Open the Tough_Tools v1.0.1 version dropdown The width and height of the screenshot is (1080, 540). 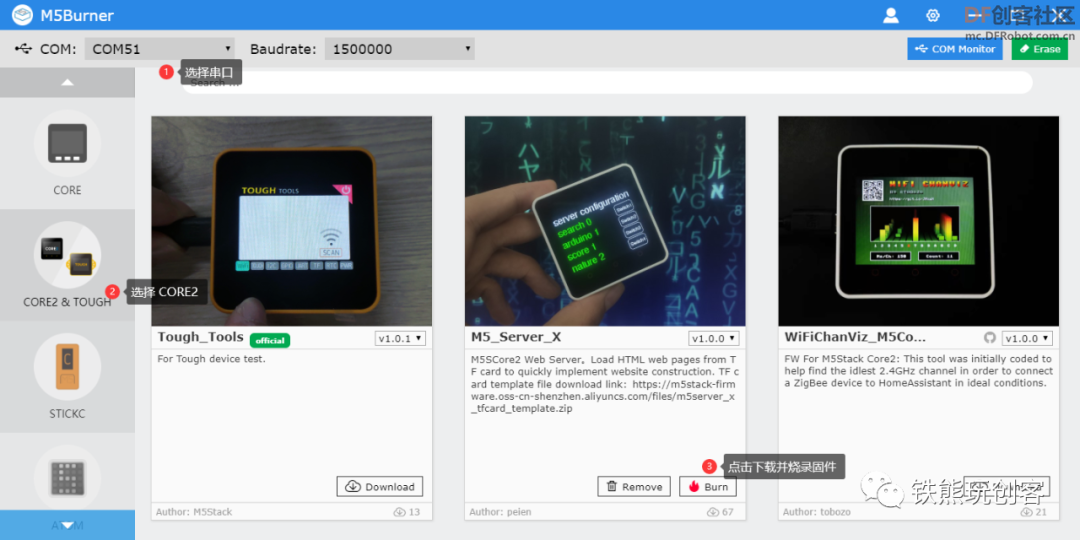[x=400, y=338]
